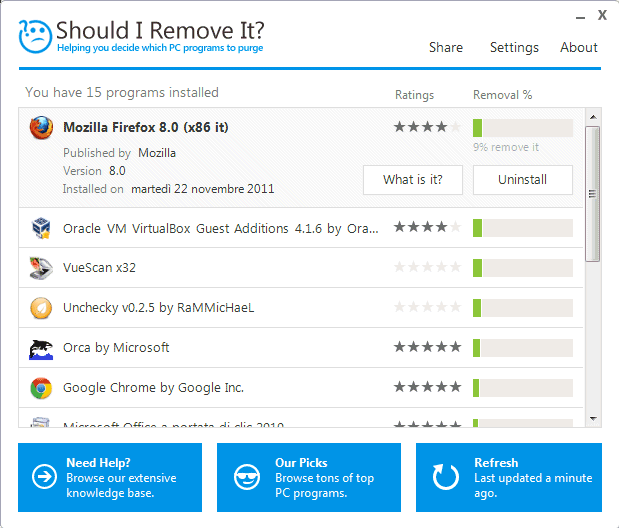Click the scroll down arrow of program list
The image size is (619, 528).
point(593,419)
